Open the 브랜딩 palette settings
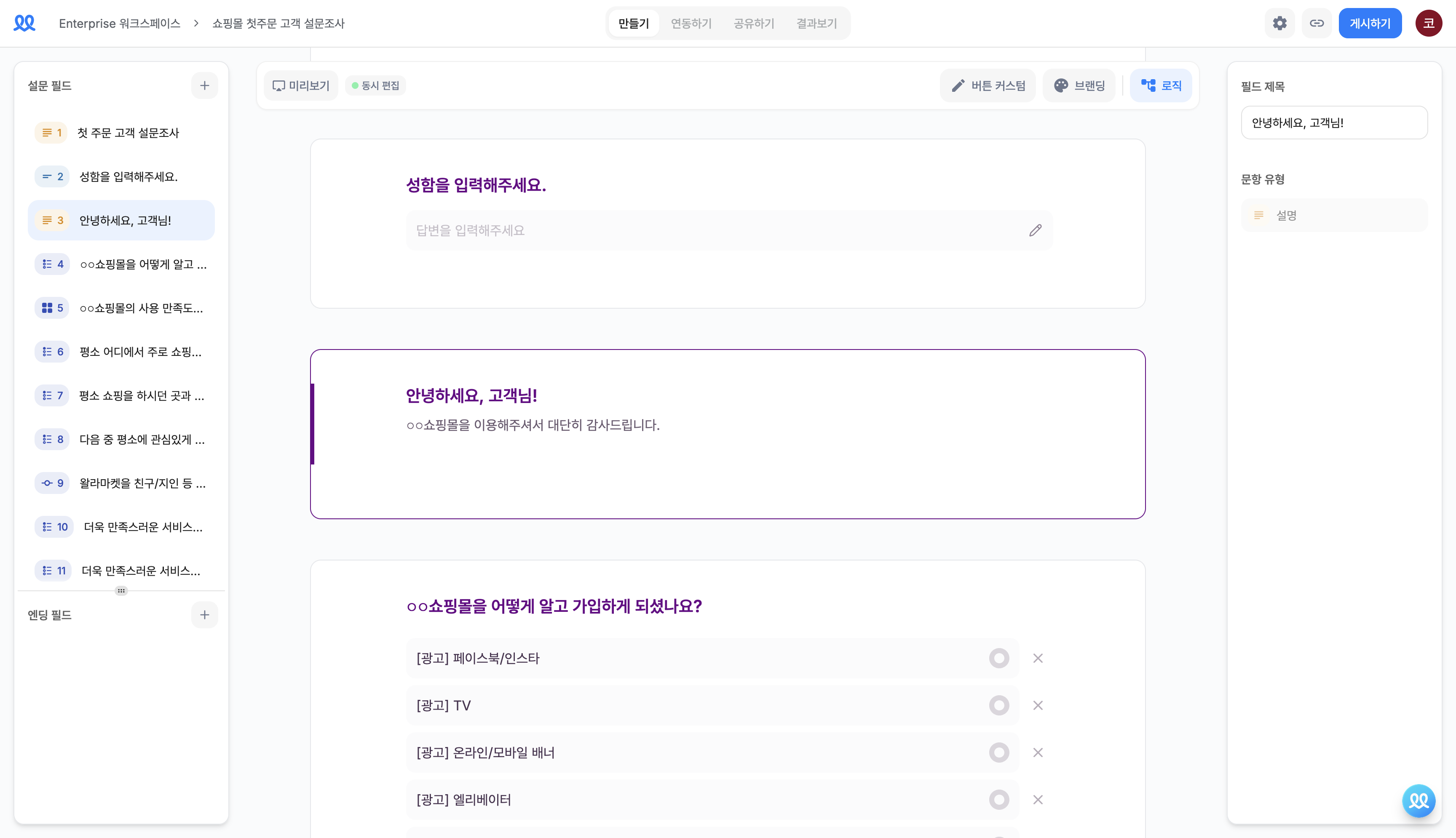Image resolution: width=1456 pixels, height=838 pixels. coord(1079,86)
